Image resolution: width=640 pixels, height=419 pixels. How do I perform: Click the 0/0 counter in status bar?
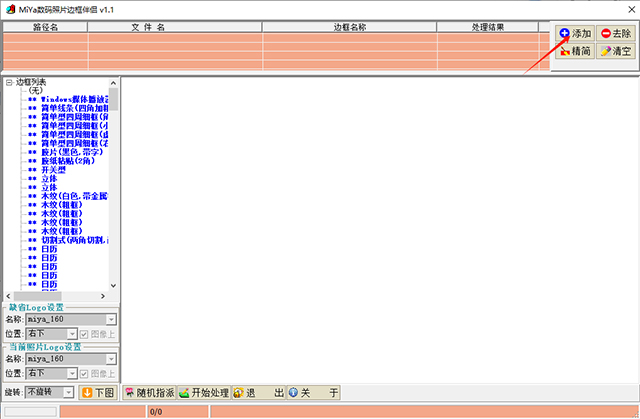click(178, 412)
